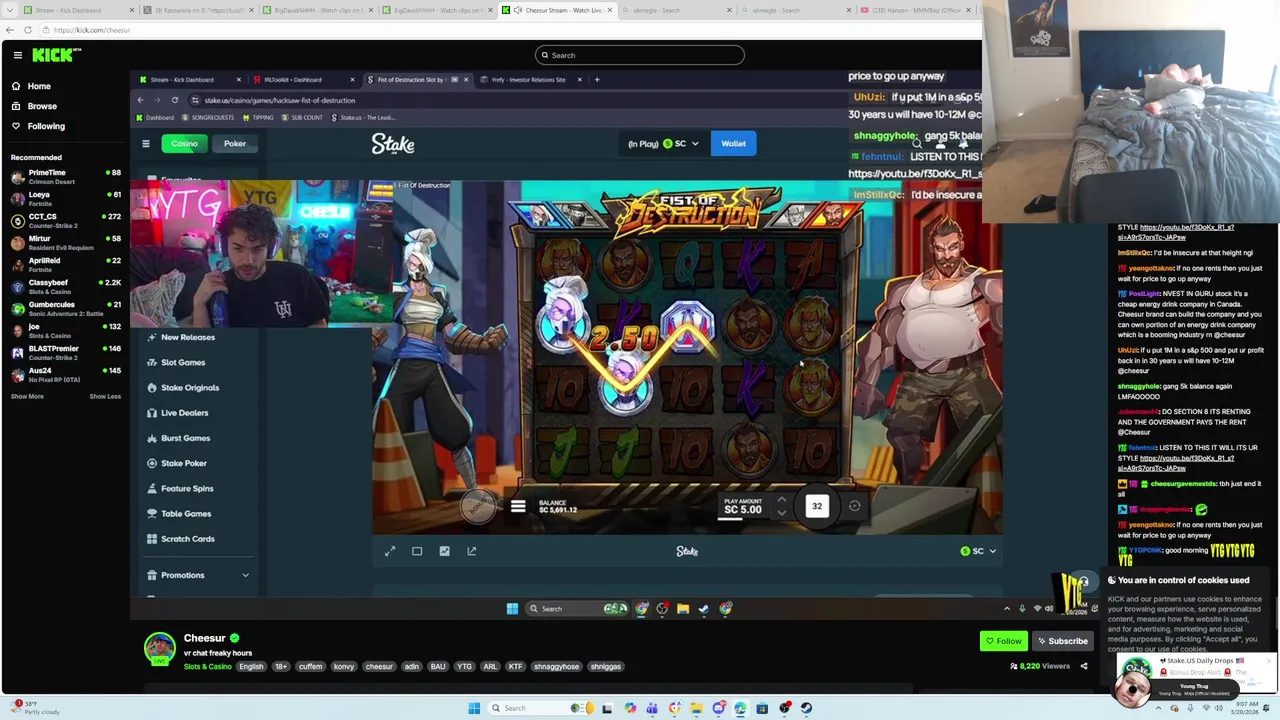1280x720 pixels.
Task: Click the Table Games icon
Action: (152, 513)
